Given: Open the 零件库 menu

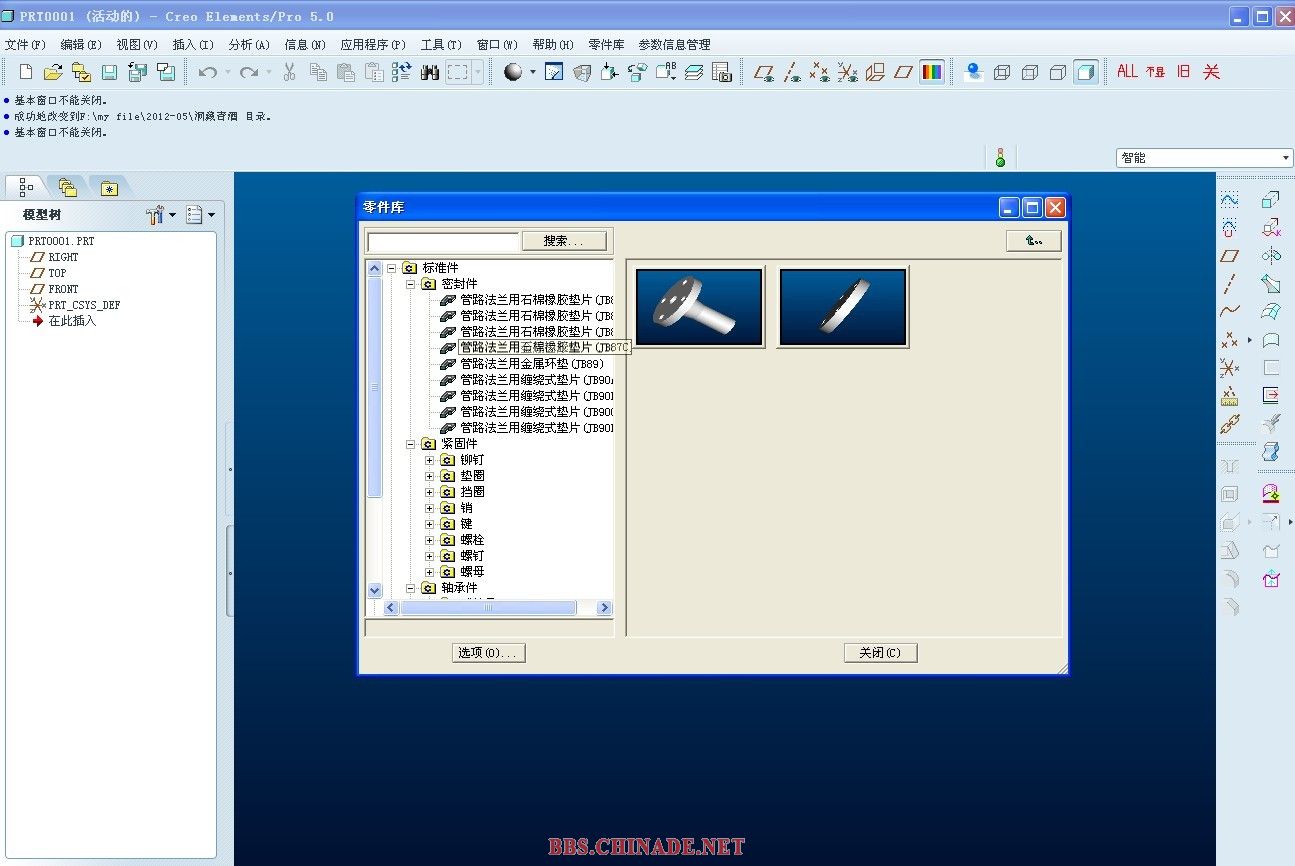Looking at the screenshot, I should (x=606, y=45).
